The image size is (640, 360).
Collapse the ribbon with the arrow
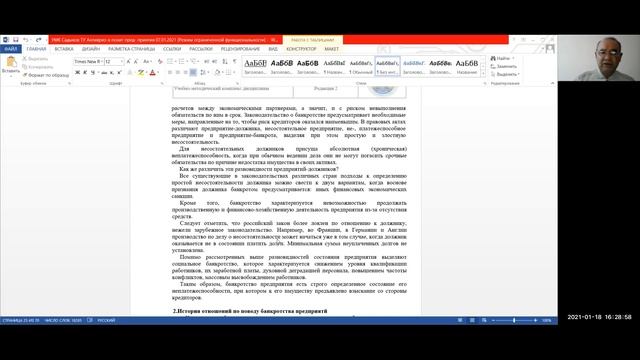(x=552, y=83)
